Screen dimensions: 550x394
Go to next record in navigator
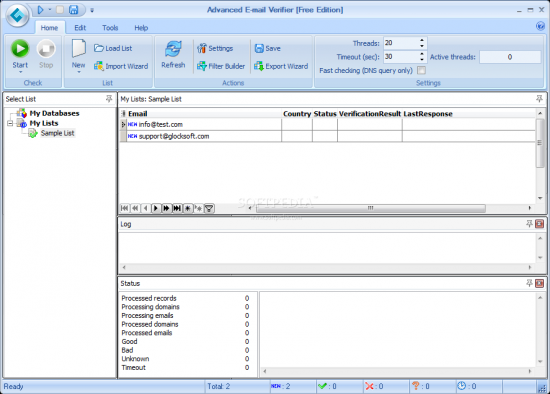tap(156, 208)
